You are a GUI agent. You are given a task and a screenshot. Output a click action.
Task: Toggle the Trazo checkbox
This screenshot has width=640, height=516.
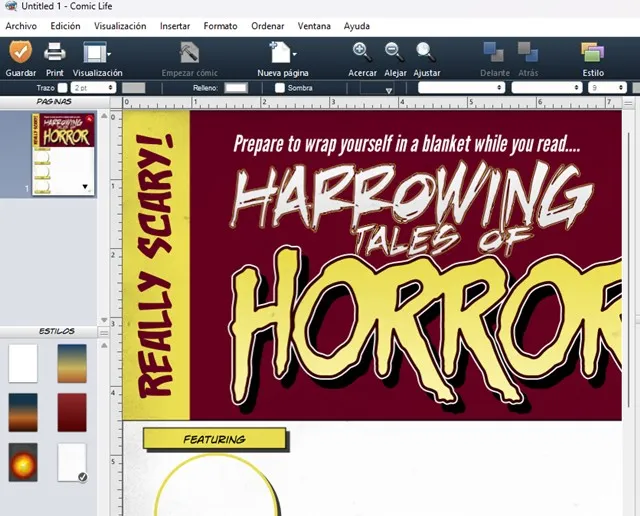click(63, 88)
